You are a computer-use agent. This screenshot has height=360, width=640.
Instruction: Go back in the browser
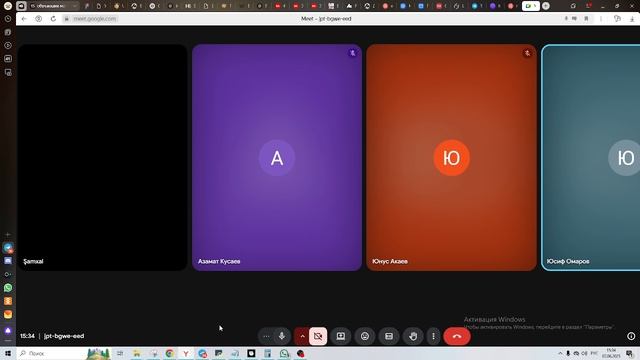coord(24,19)
